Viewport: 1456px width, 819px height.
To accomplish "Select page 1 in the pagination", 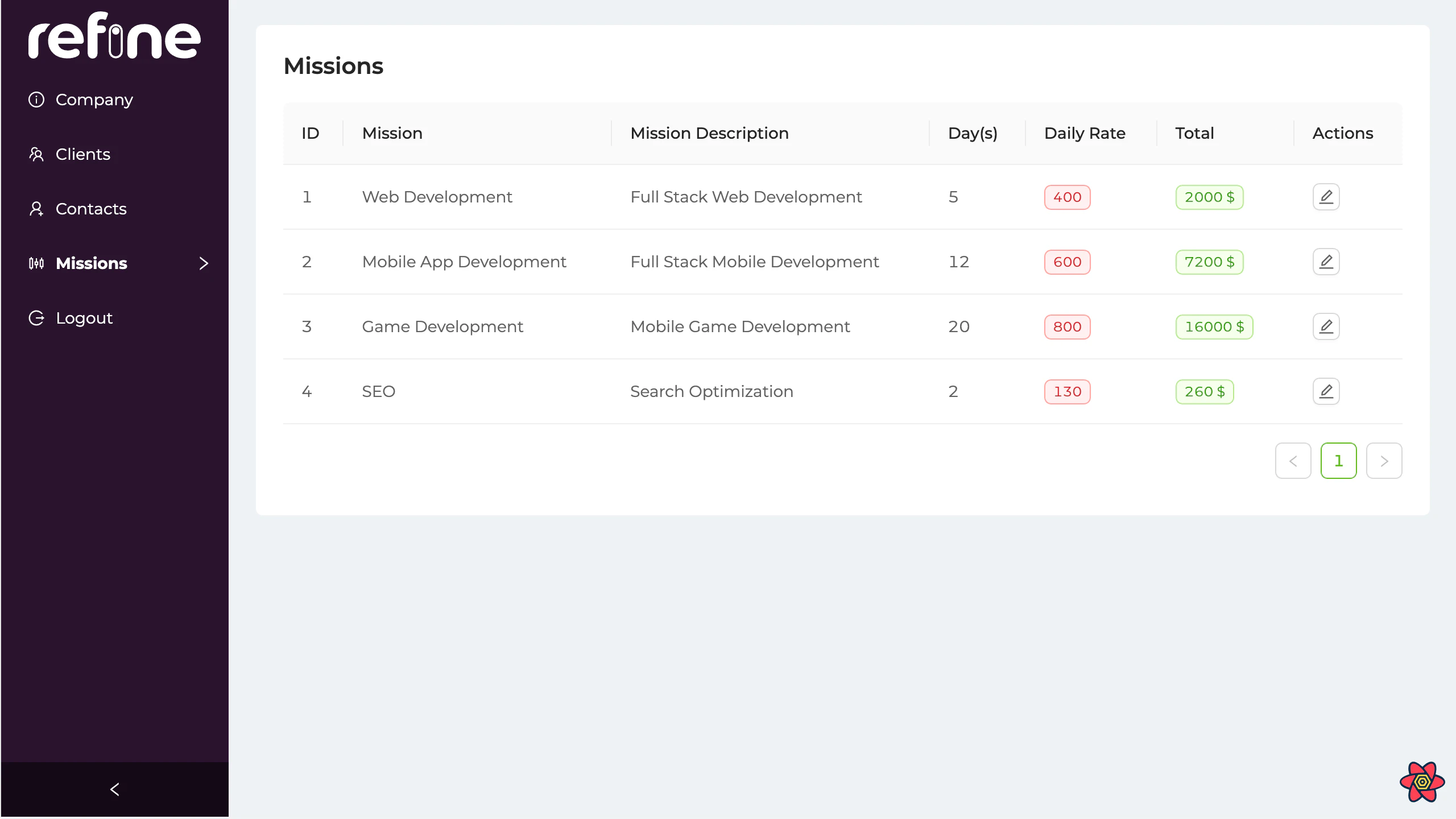I will click(x=1339, y=461).
